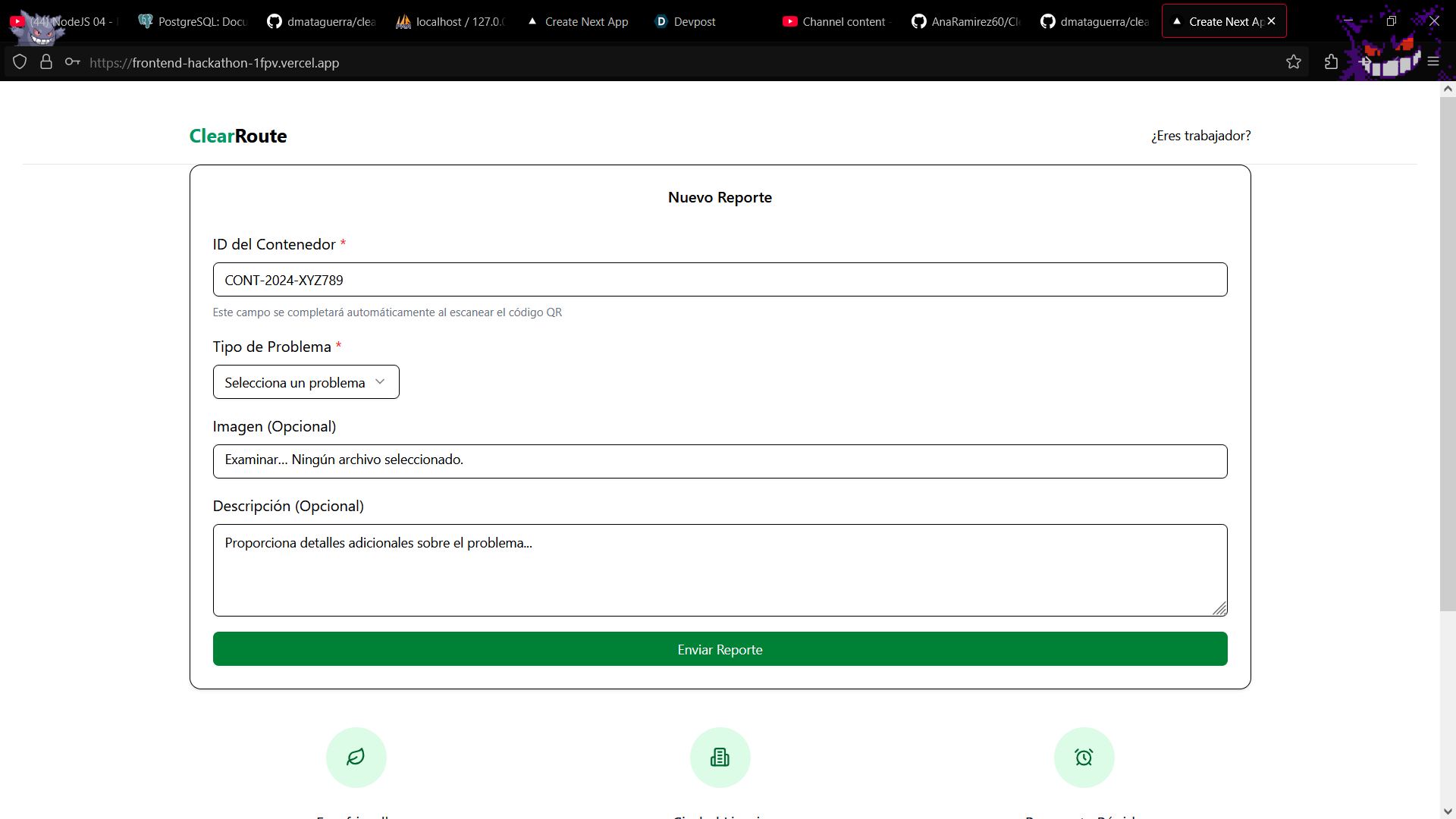
Task: Click the building city icon circle
Action: [720, 757]
